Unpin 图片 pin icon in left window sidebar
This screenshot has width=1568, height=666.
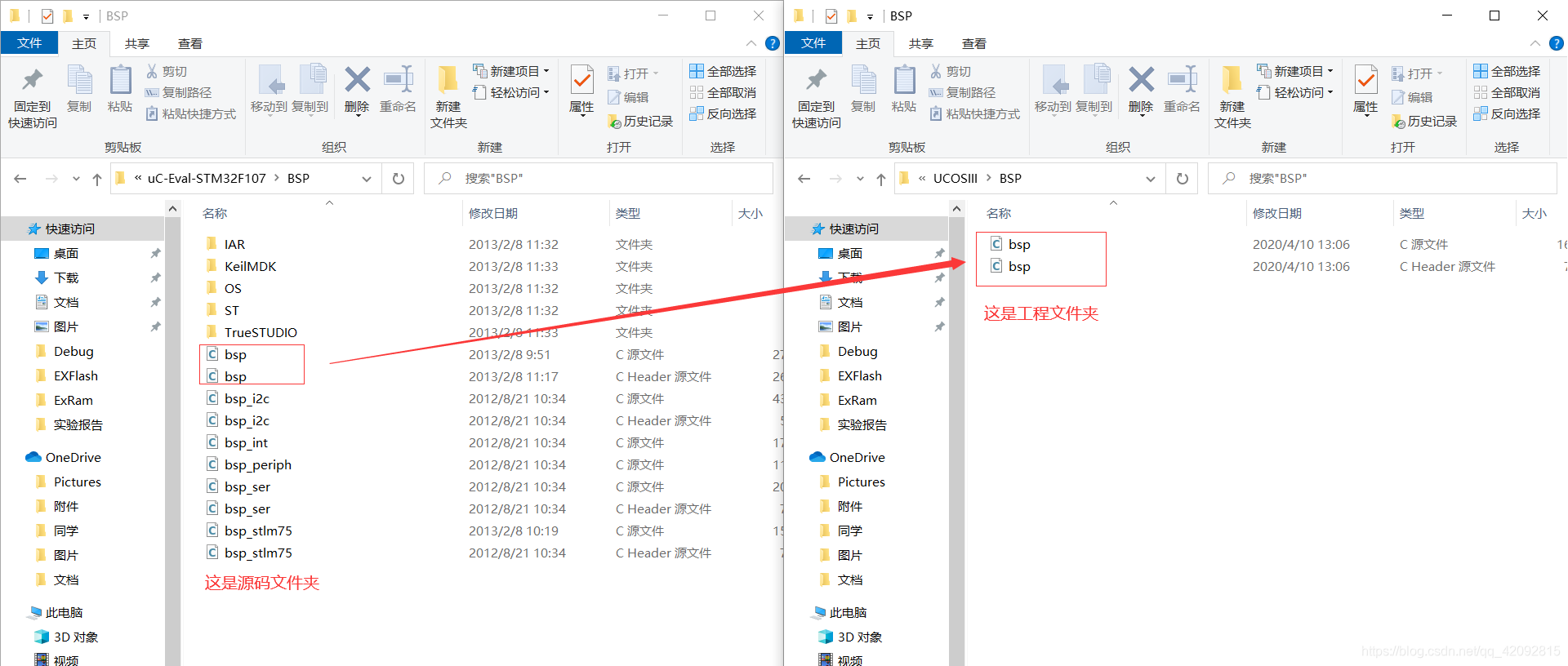coord(155,327)
